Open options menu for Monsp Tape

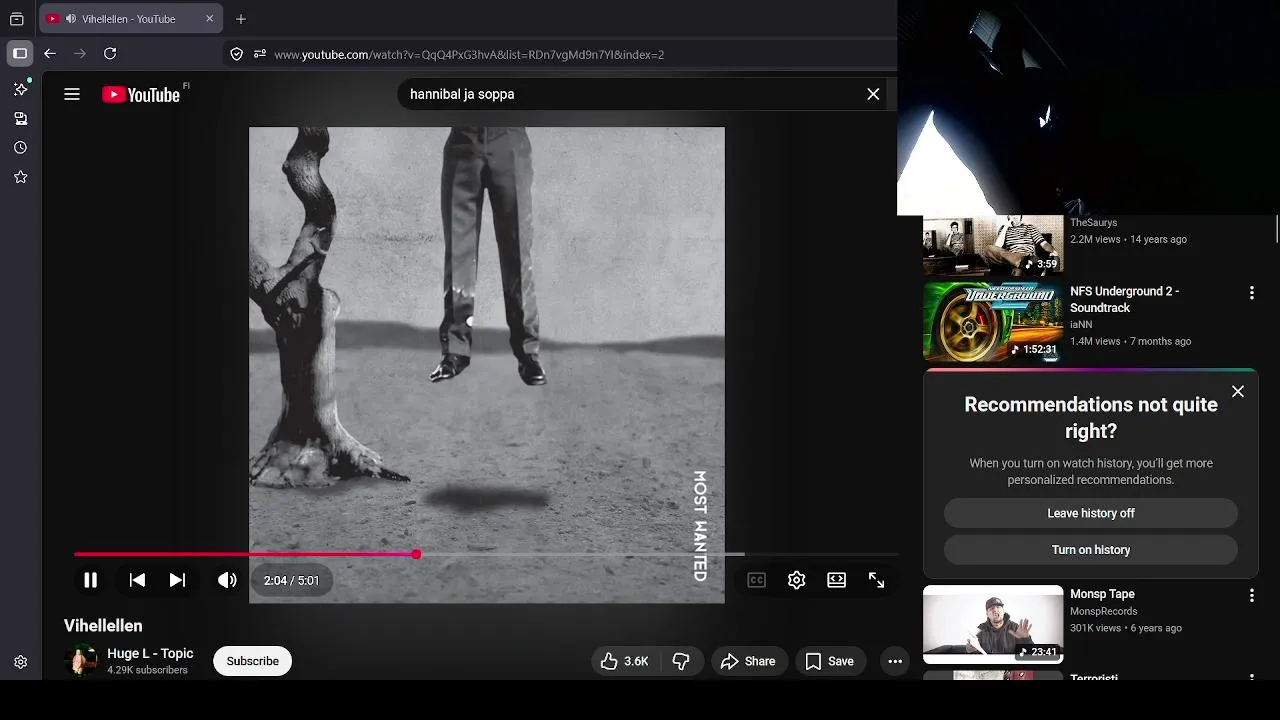click(x=1251, y=596)
